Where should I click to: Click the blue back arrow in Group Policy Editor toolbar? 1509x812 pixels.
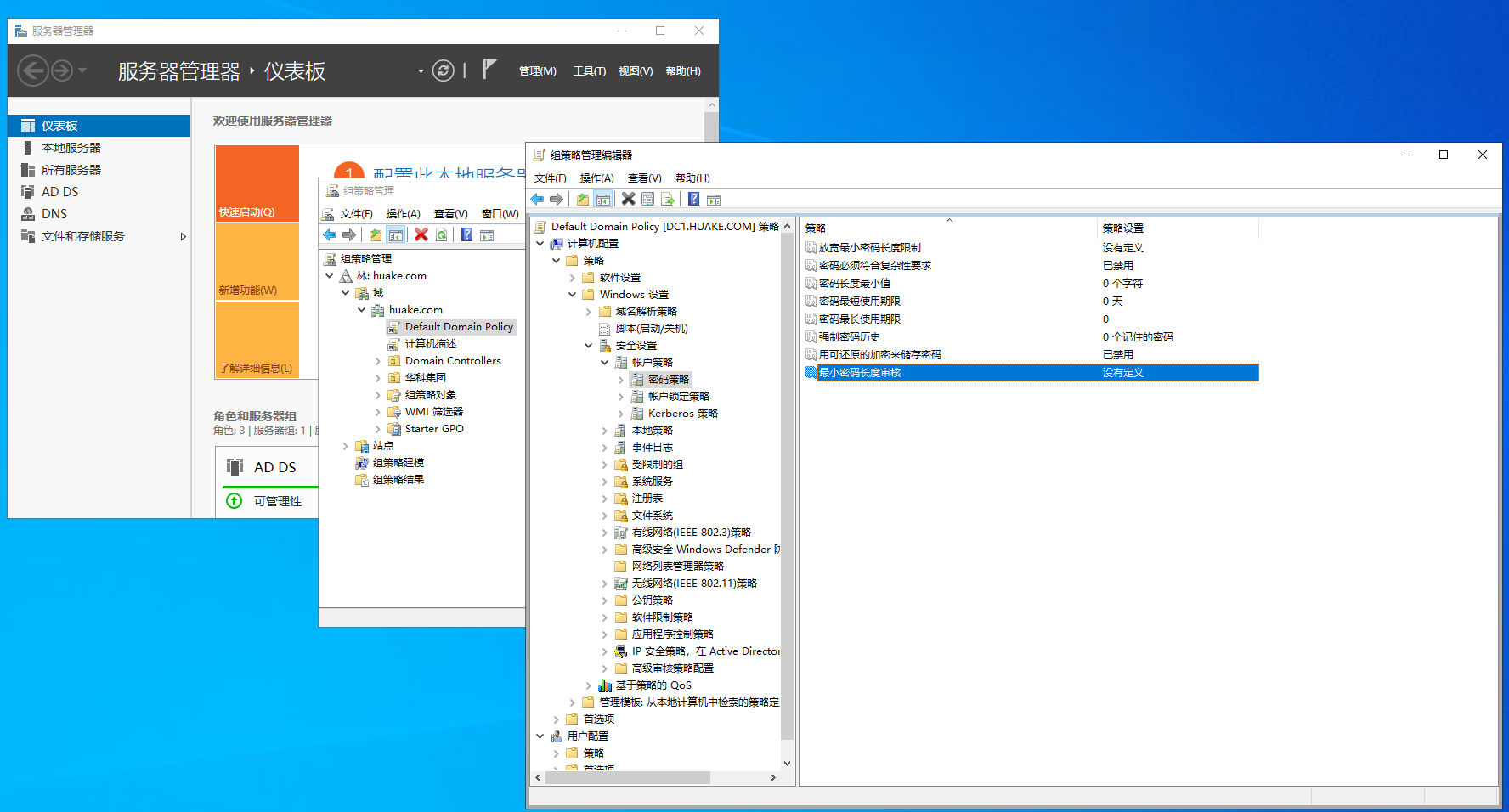point(537,200)
